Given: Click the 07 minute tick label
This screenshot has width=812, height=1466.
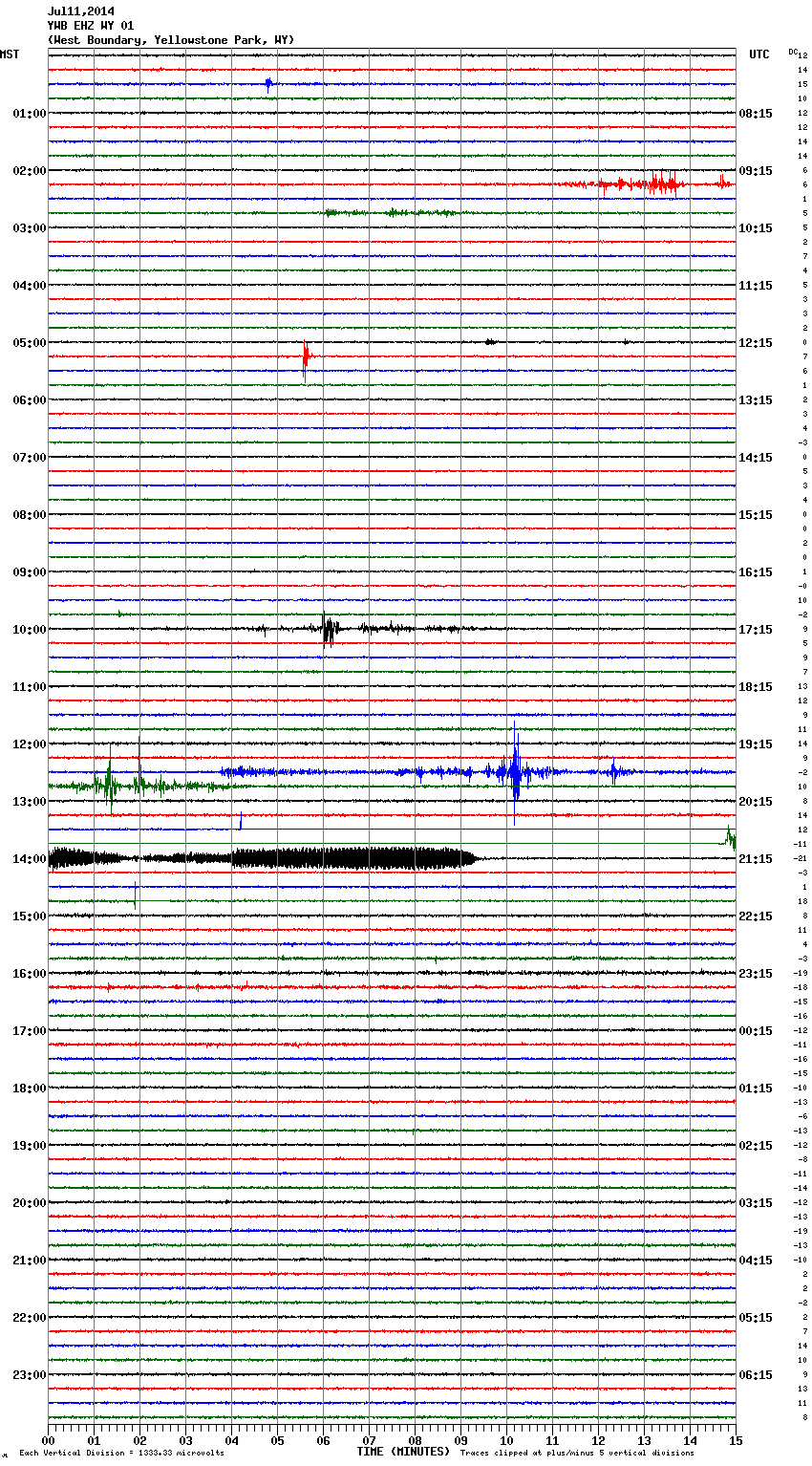Looking at the screenshot, I should (x=369, y=1440).
